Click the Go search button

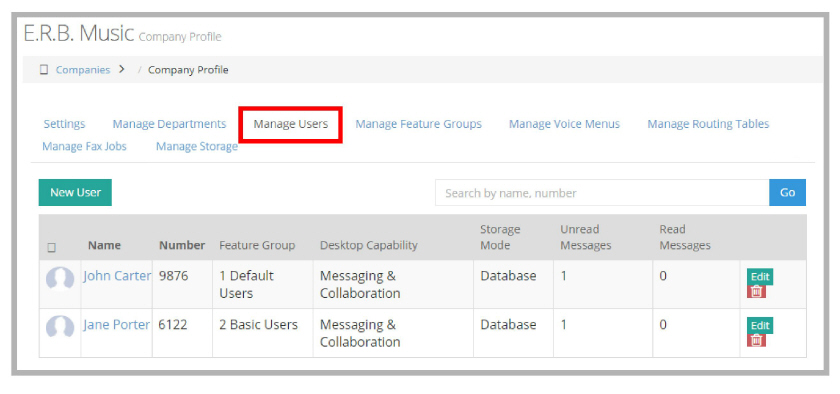pyautogui.click(x=787, y=192)
